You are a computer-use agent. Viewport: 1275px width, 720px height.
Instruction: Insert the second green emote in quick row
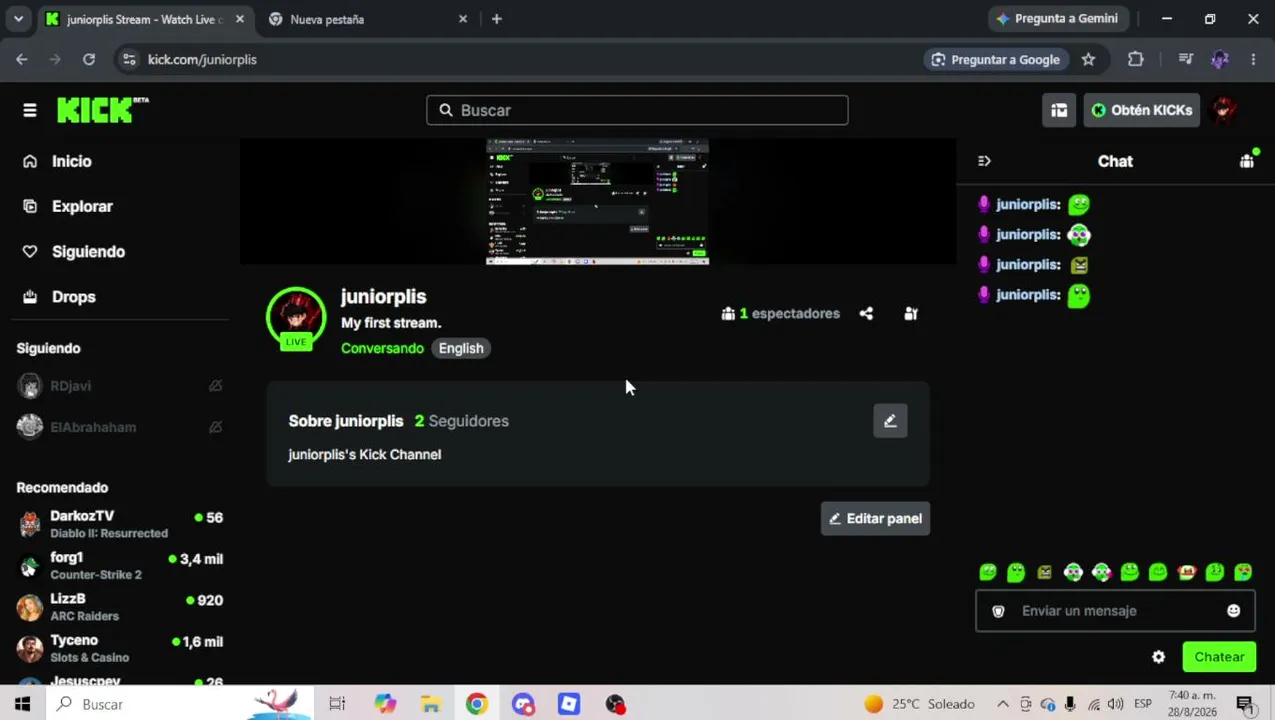1016,572
